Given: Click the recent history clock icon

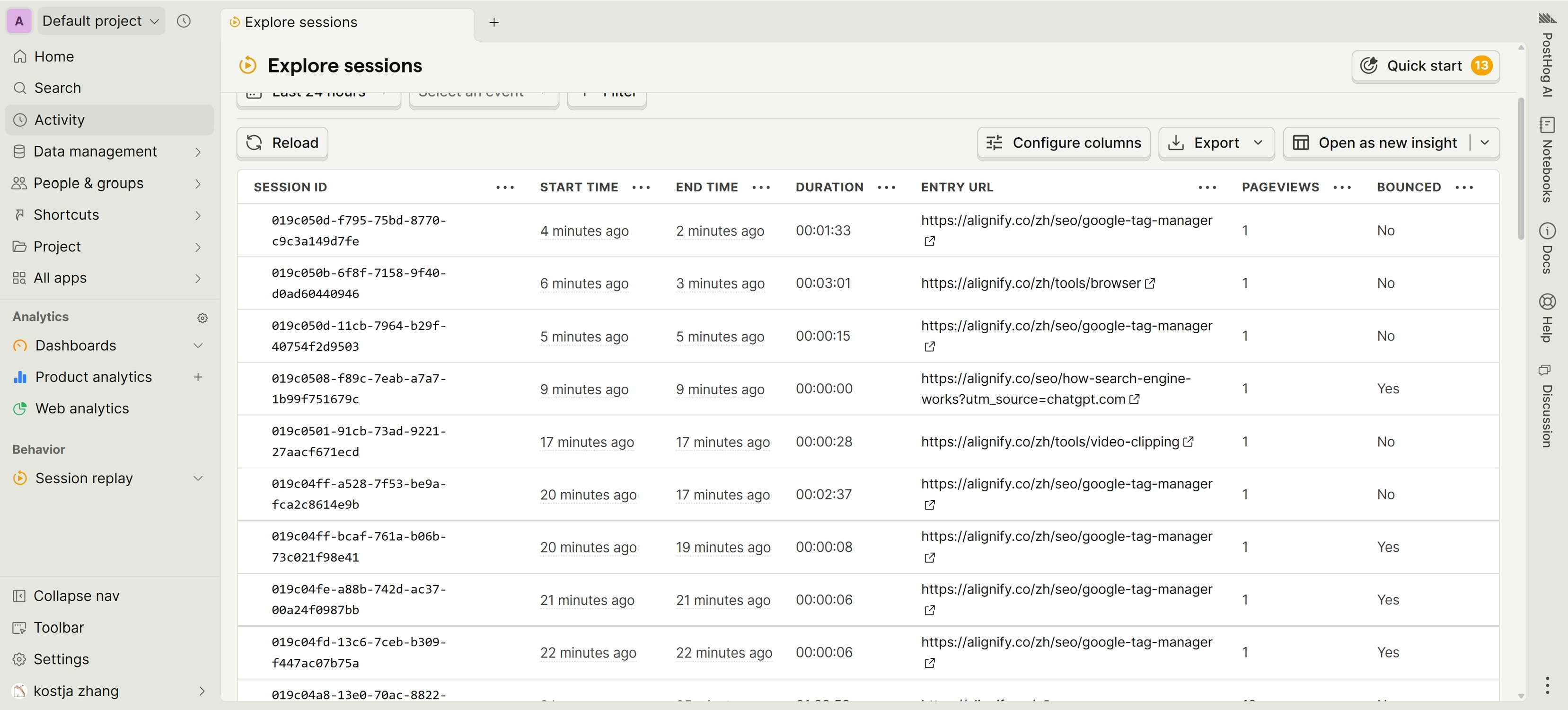Looking at the screenshot, I should tap(184, 21).
